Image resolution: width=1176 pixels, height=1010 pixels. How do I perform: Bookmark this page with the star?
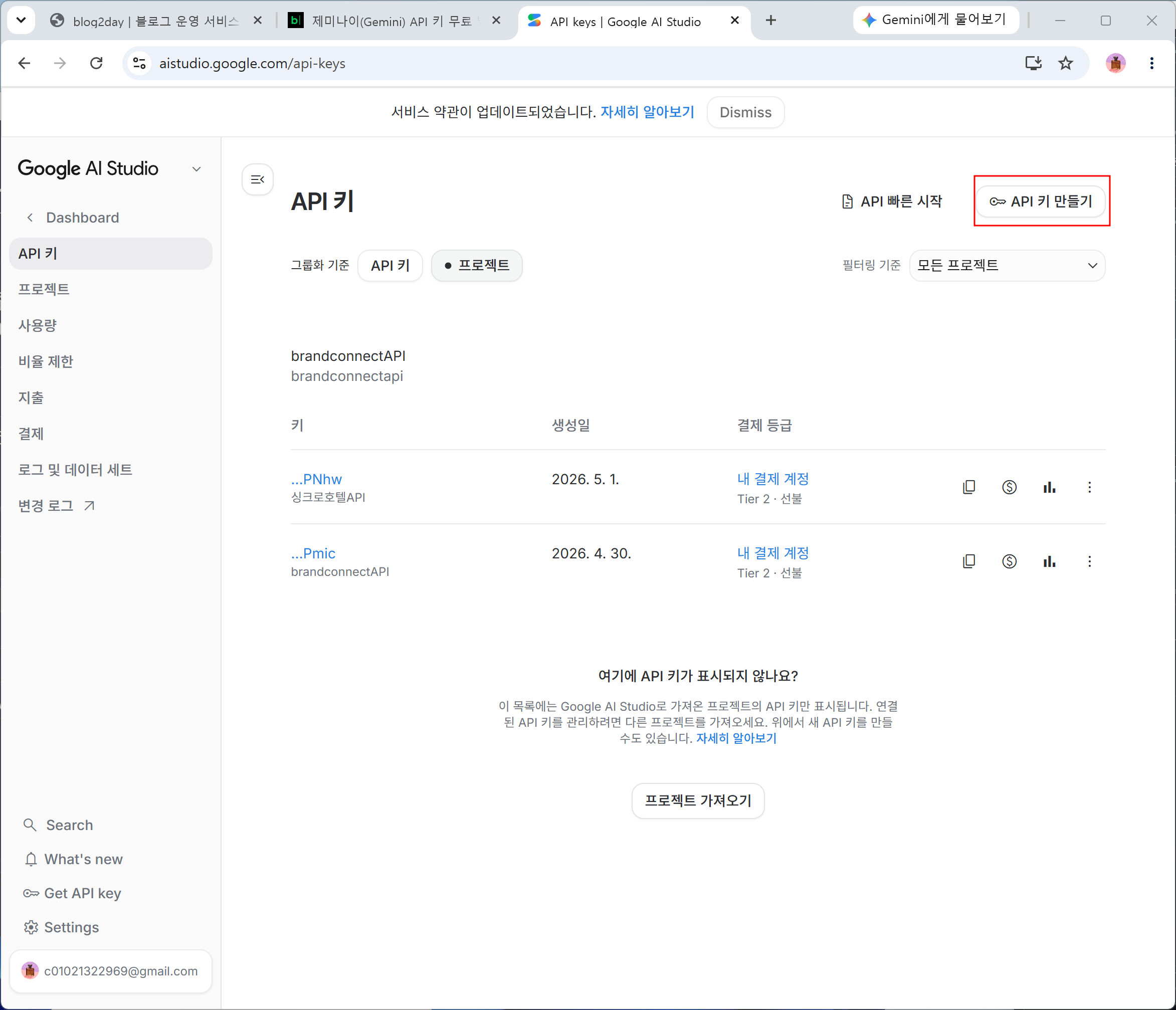pos(1065,63)
